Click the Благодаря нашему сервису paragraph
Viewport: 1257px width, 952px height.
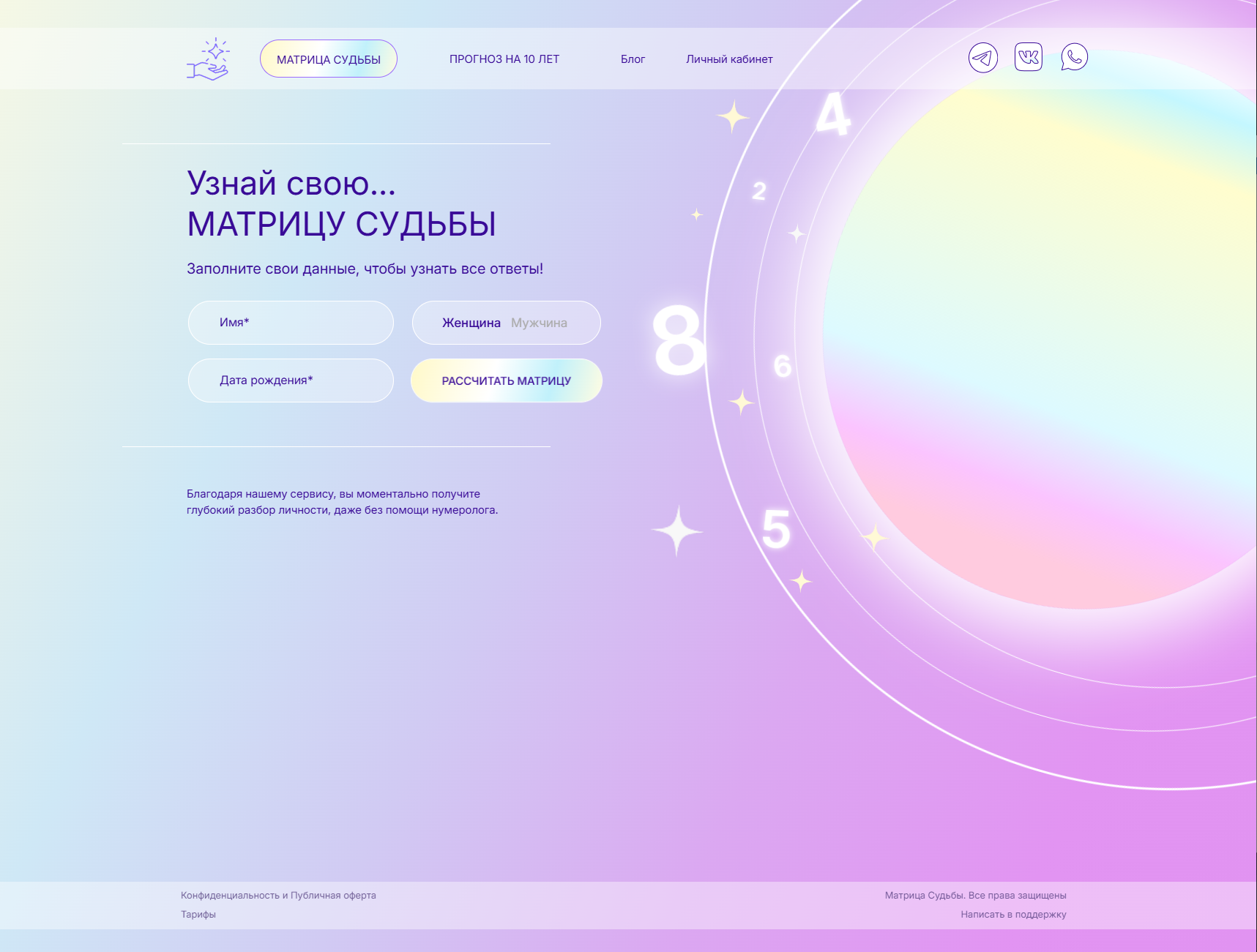point(342,502)
